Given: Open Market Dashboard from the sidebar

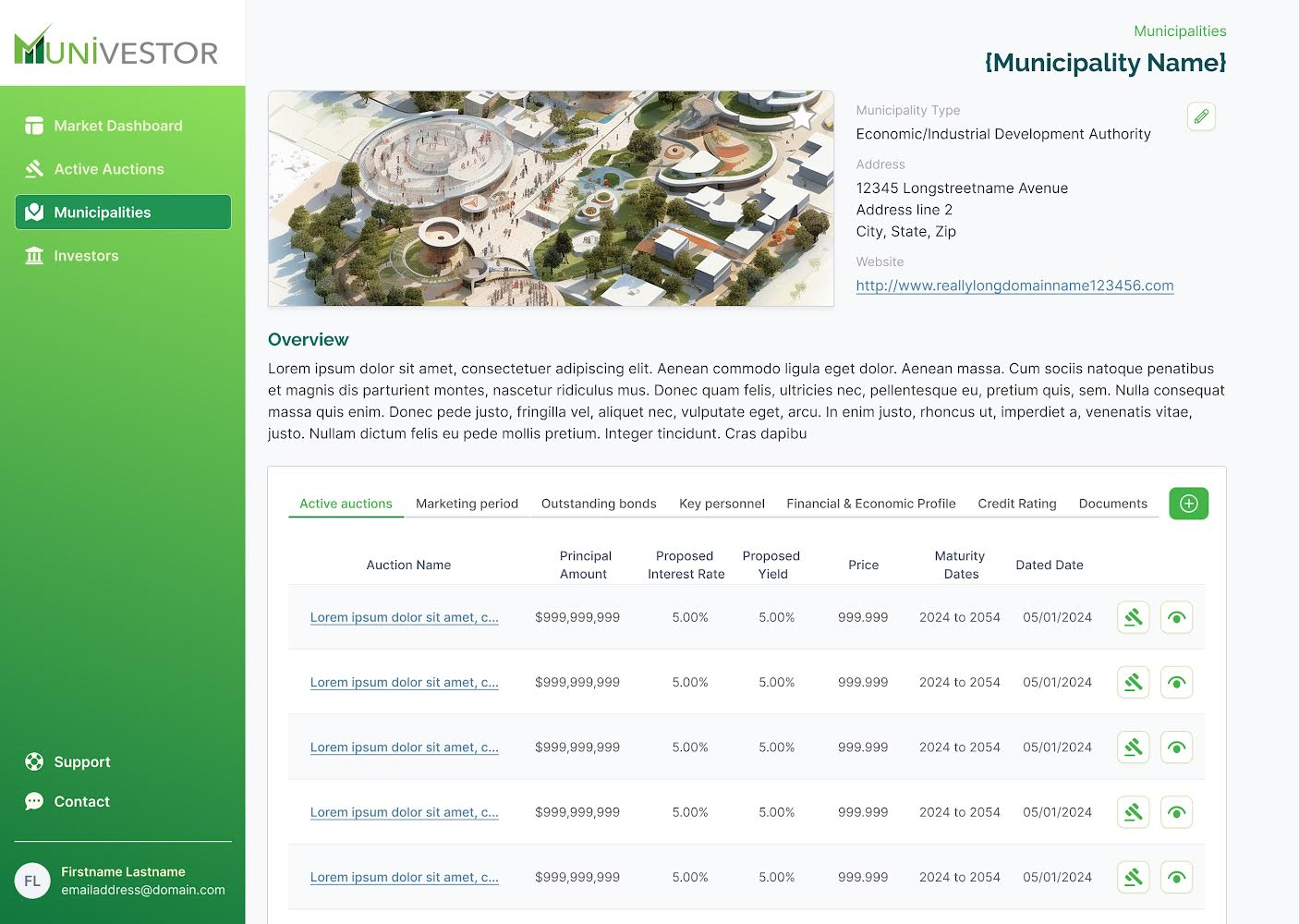Looking at the screenshot, I should [117, 126].
